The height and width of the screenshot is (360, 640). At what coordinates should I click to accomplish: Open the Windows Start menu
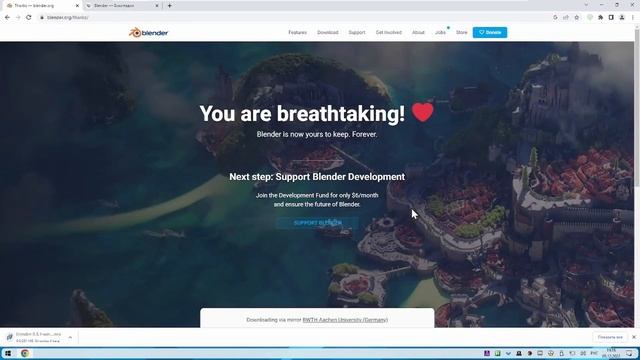coord(7,353)
